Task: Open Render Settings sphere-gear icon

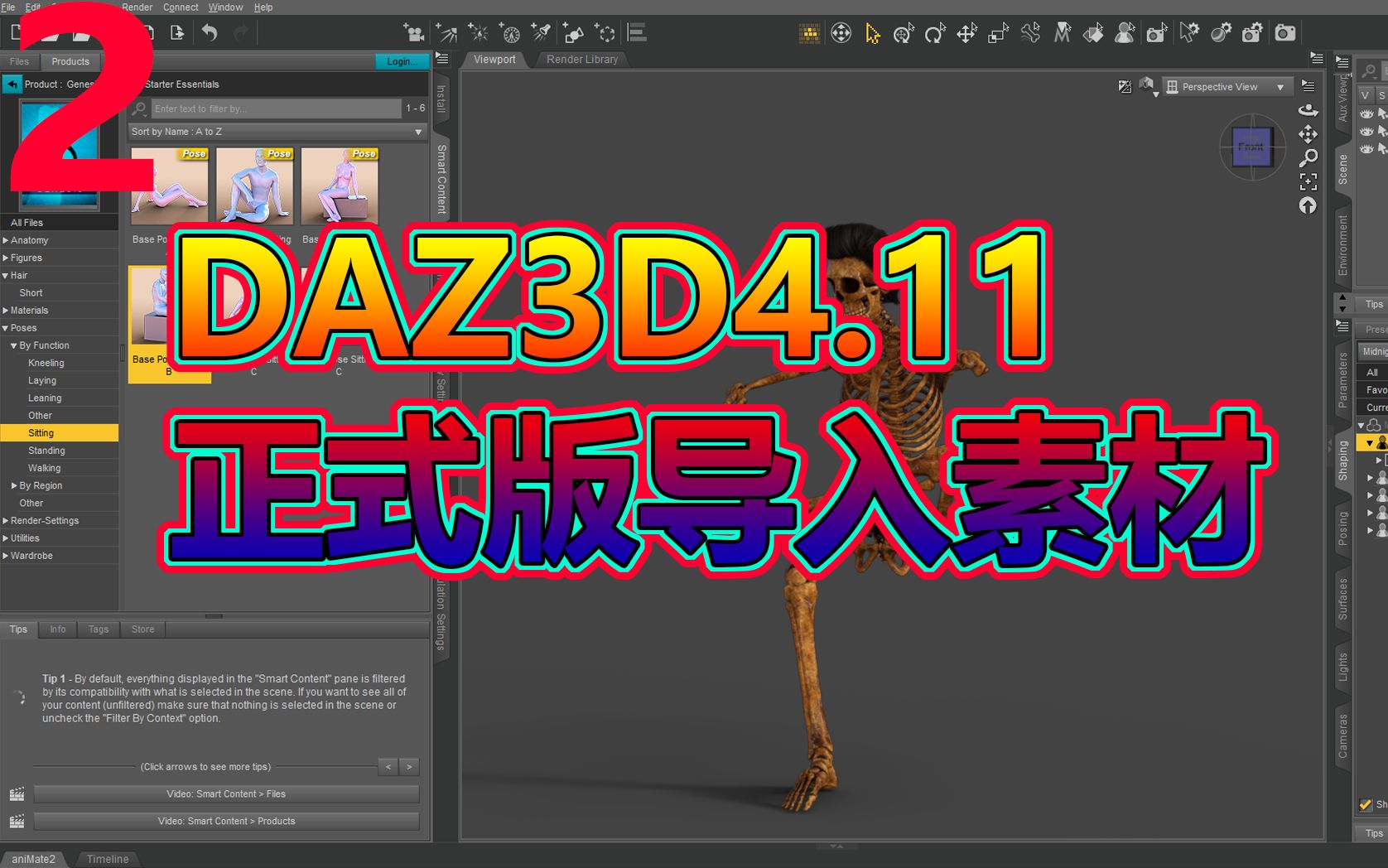Action: [1221, 33]
